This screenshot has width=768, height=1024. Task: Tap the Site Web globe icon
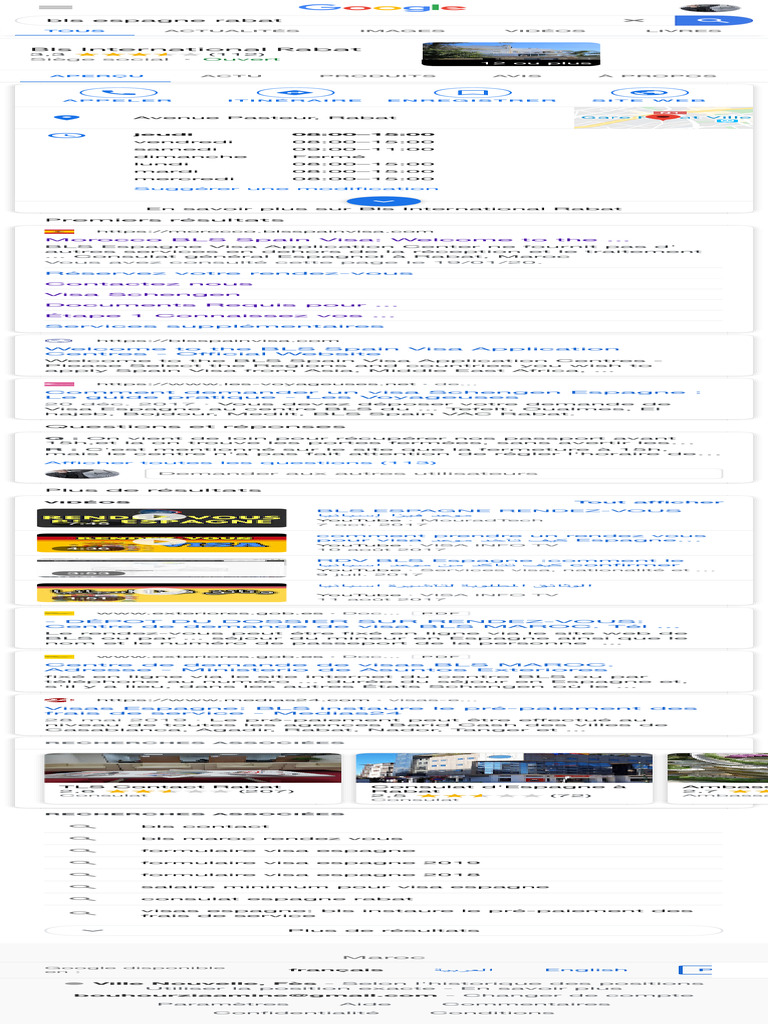click(649, 93)
